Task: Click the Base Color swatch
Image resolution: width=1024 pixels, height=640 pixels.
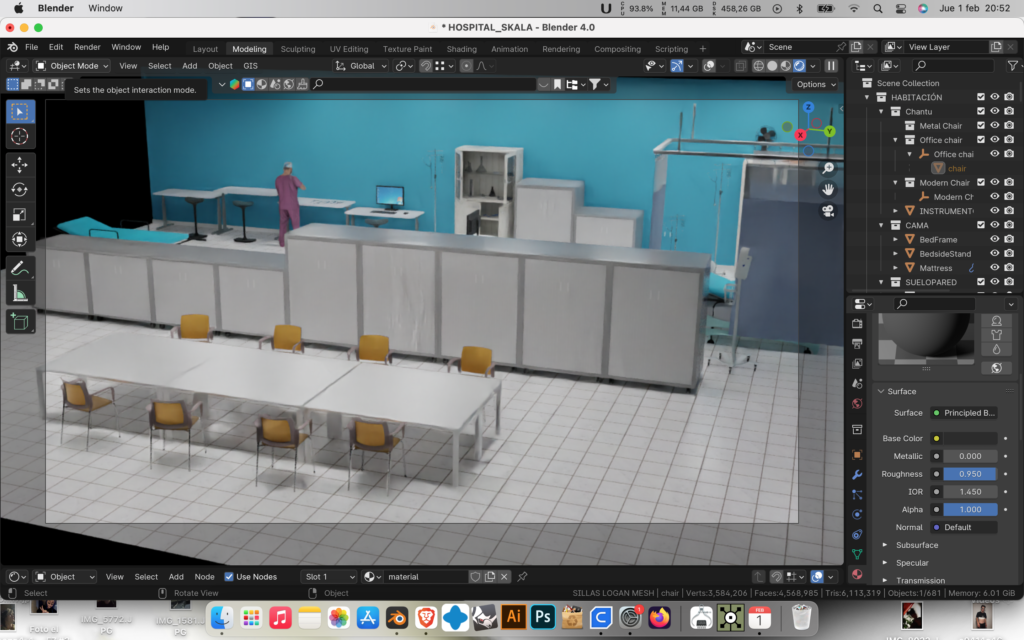Action: (970, 438)
